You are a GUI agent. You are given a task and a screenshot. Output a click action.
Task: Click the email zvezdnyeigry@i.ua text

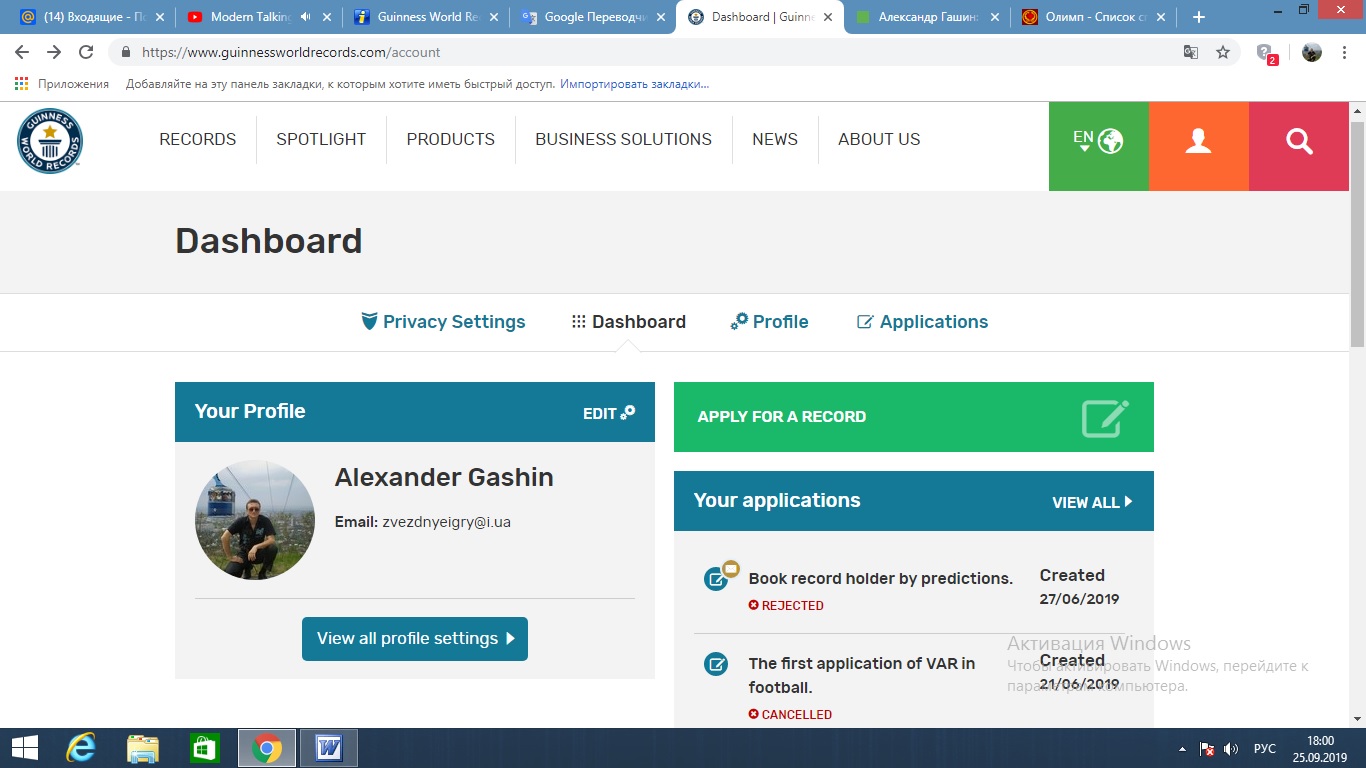pos(446,522)
